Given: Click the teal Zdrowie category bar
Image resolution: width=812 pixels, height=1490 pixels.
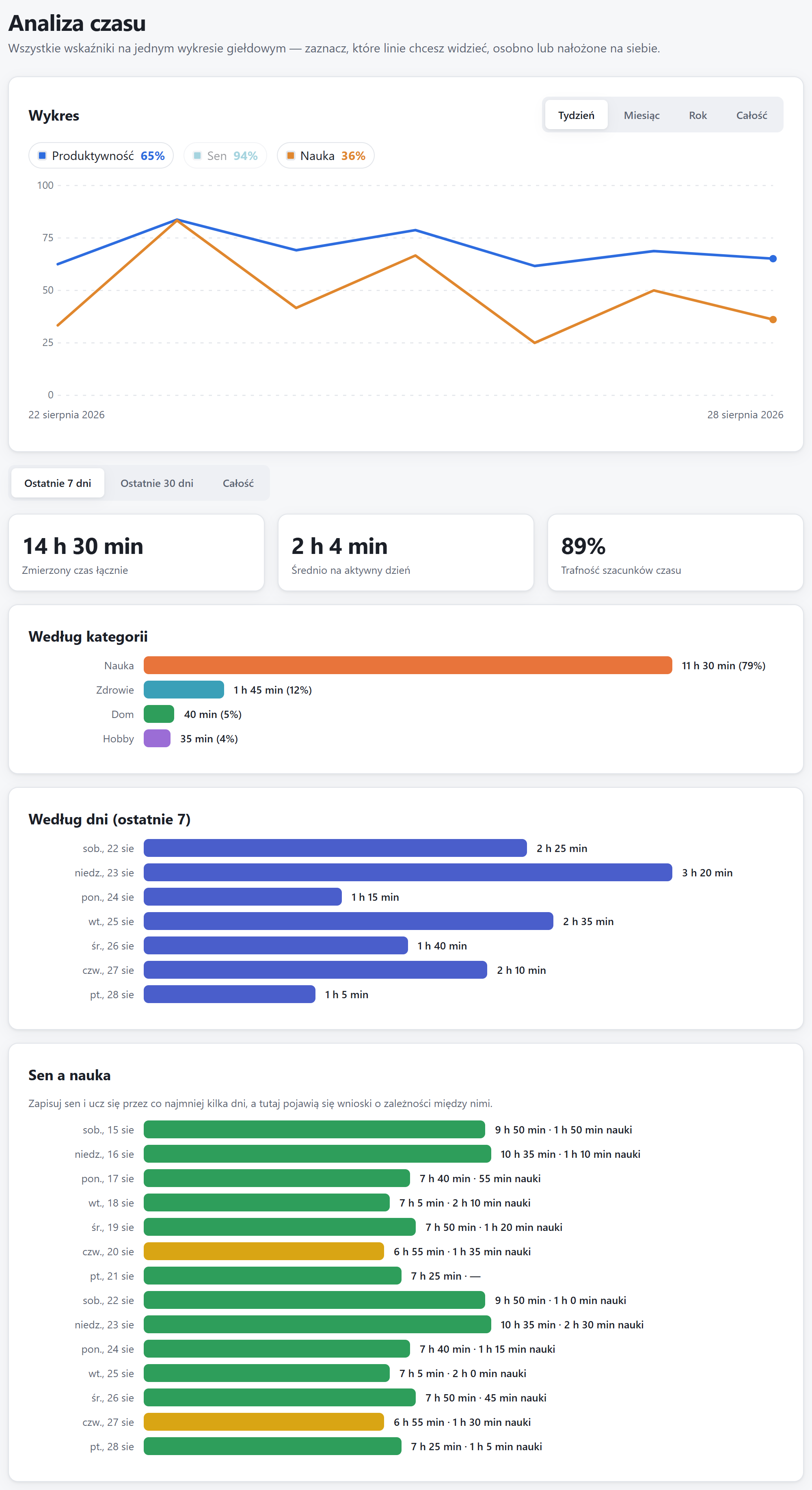Looking at the screenshot, I should 184,690.
